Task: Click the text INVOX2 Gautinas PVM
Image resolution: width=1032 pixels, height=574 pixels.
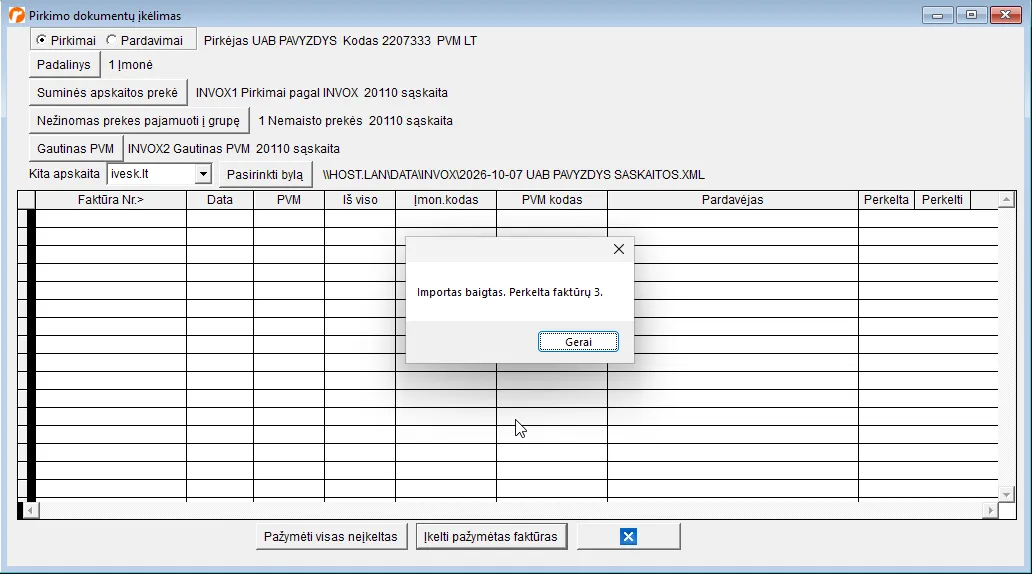Action: [x=189, y=149]
